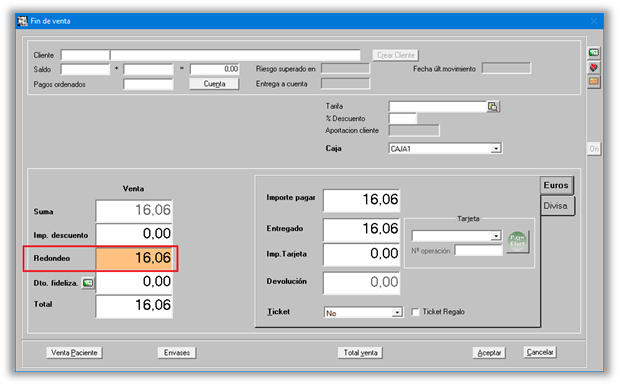The image size is (620, 385).
Task: Click the Nº operación input field
Action: pos(478,251)
